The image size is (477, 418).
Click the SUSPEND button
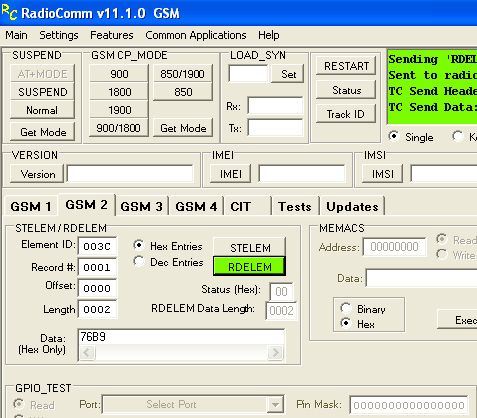click(x=42, y=92)
